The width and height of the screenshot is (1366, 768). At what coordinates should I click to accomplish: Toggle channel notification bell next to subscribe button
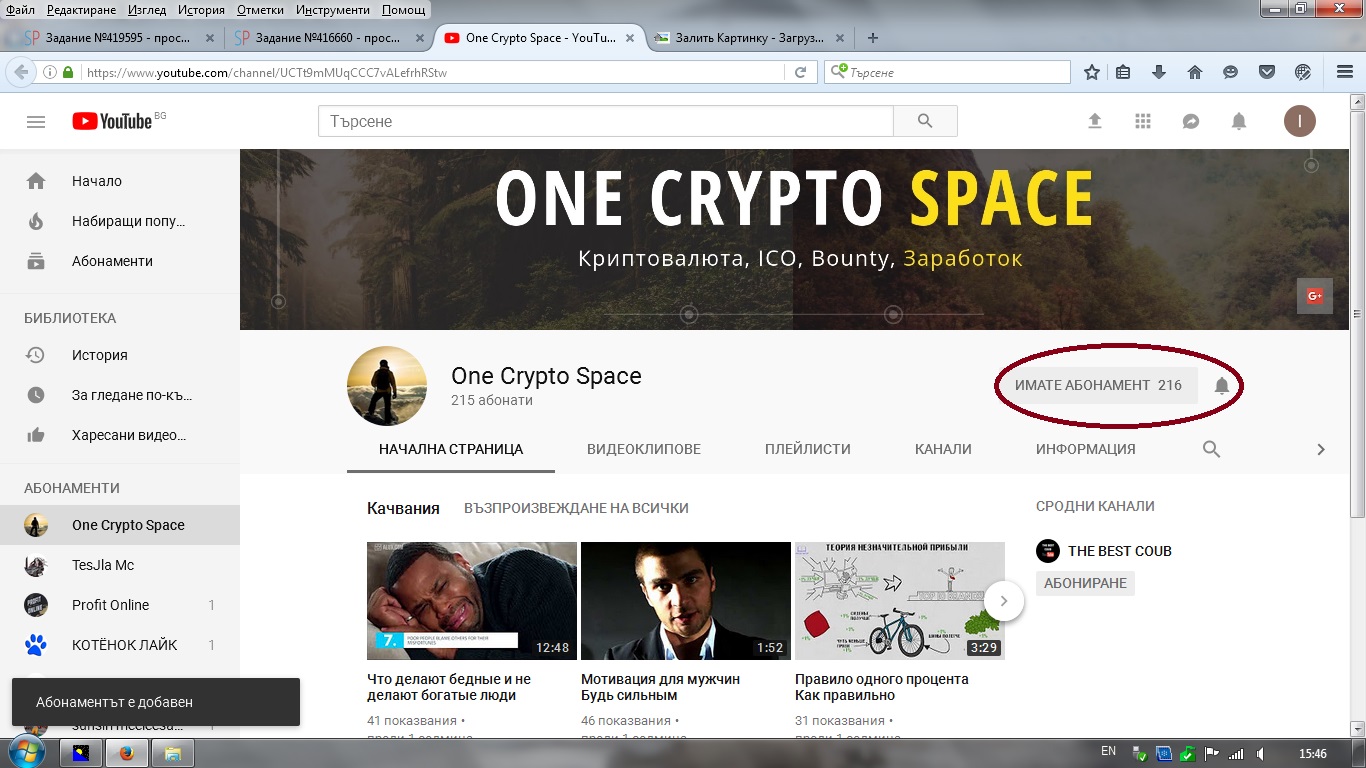point(1221,385)
